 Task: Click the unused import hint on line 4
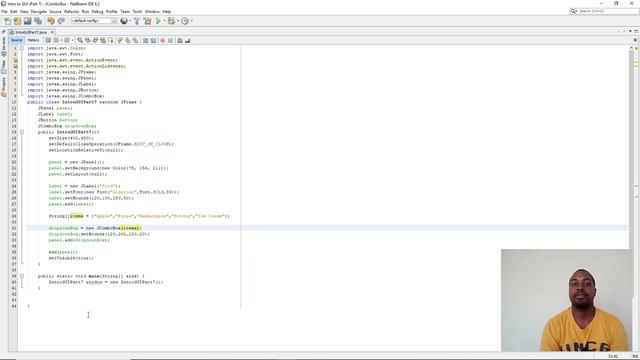tap(16, 66)
